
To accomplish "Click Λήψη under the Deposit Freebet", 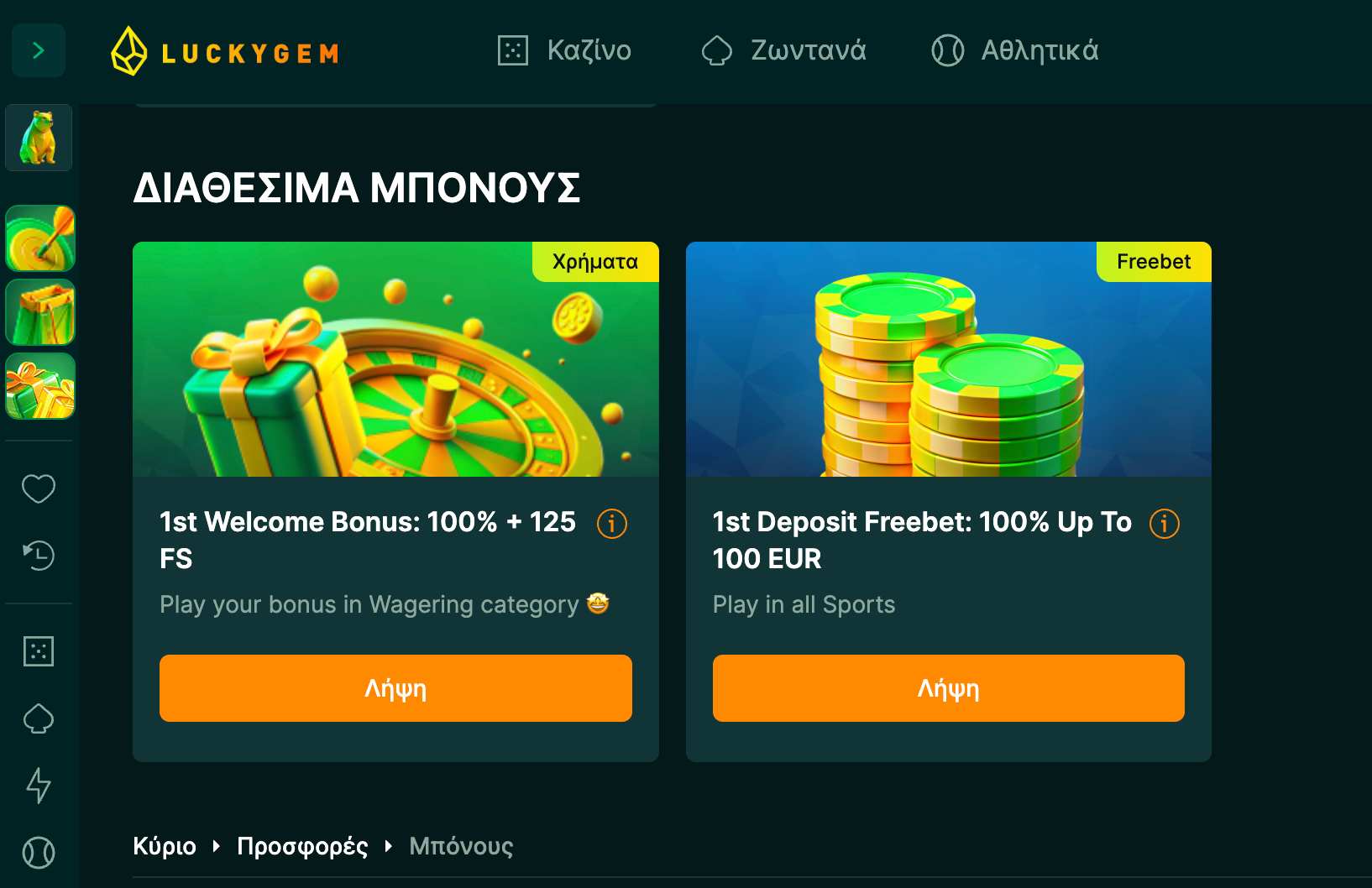I will click(949, 688).
